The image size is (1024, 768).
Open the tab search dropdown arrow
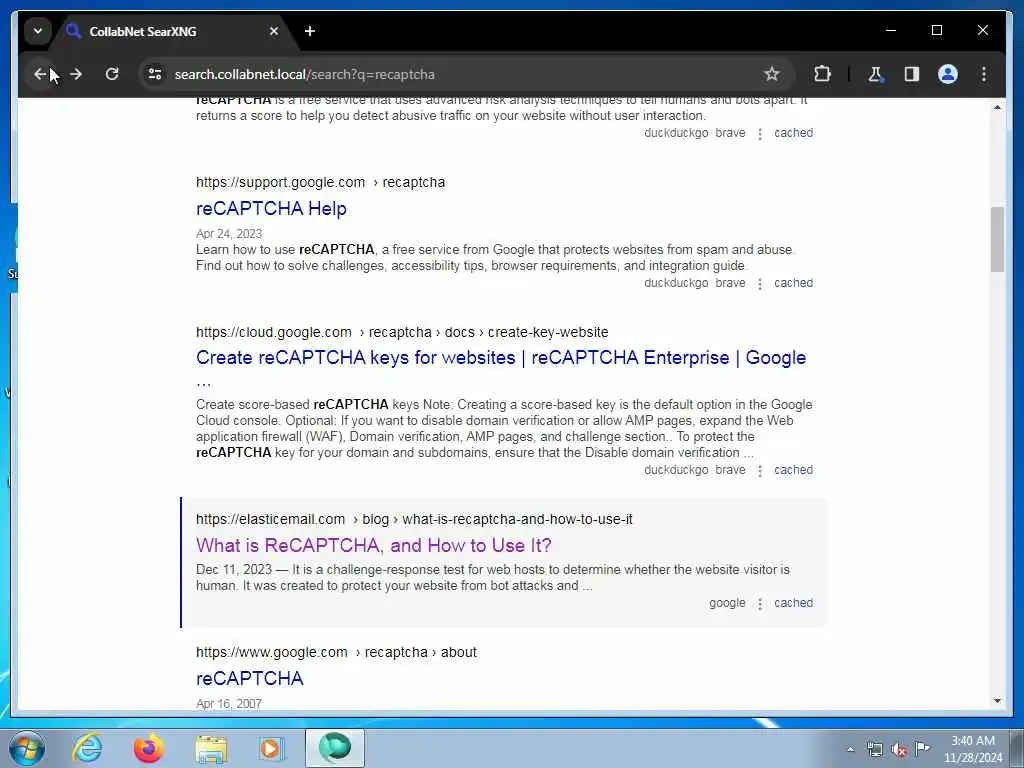click(38, 31)
